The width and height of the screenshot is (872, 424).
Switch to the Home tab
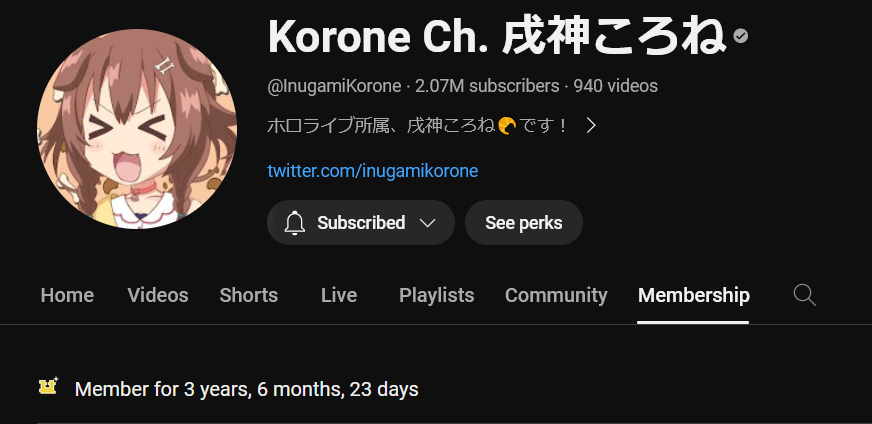(x=67, y=295)
